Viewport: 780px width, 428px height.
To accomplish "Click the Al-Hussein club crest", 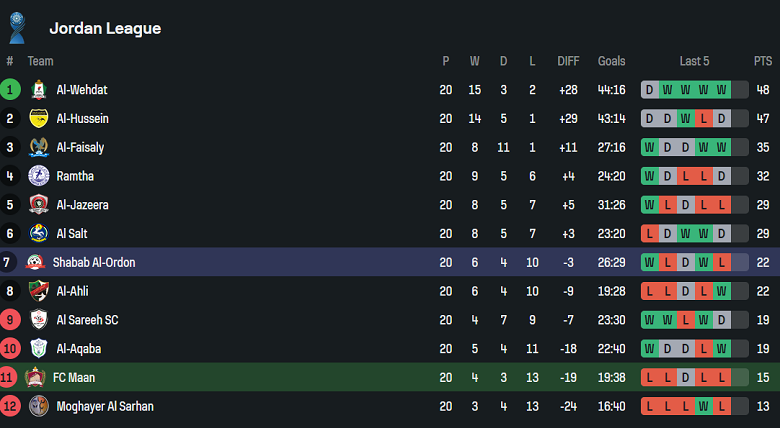I will click(39, 119).
